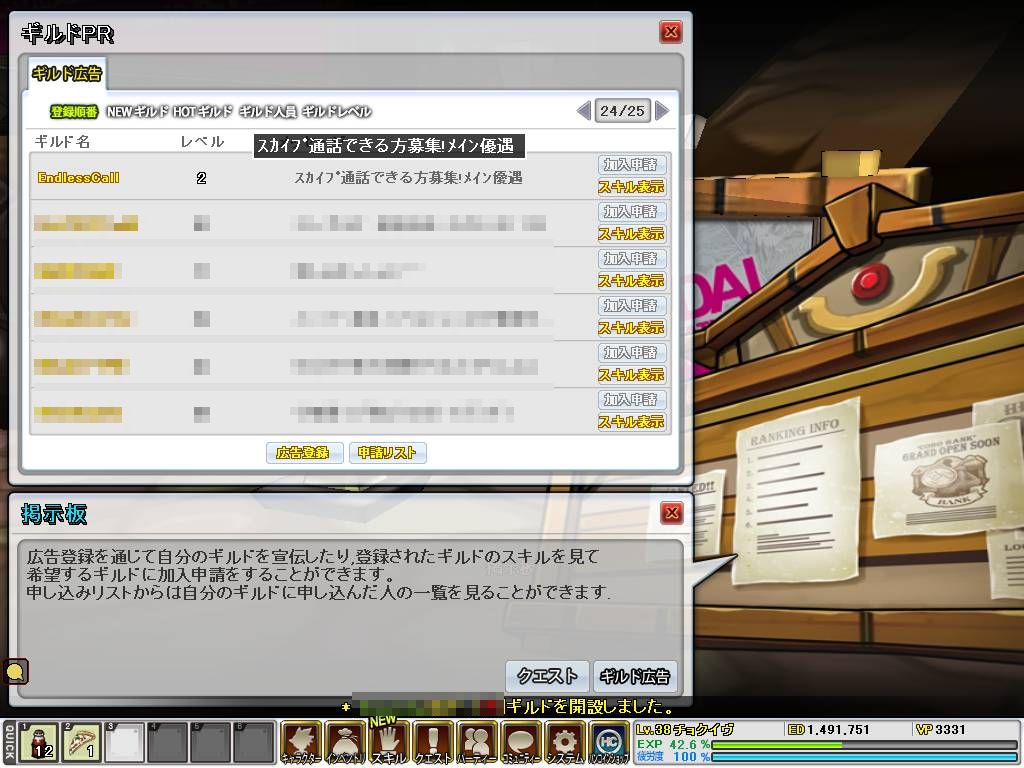This screenshot has height=768, width=1024.
Task: Click スキル表示 for EndlessCall guild
Action: [632, 187]
